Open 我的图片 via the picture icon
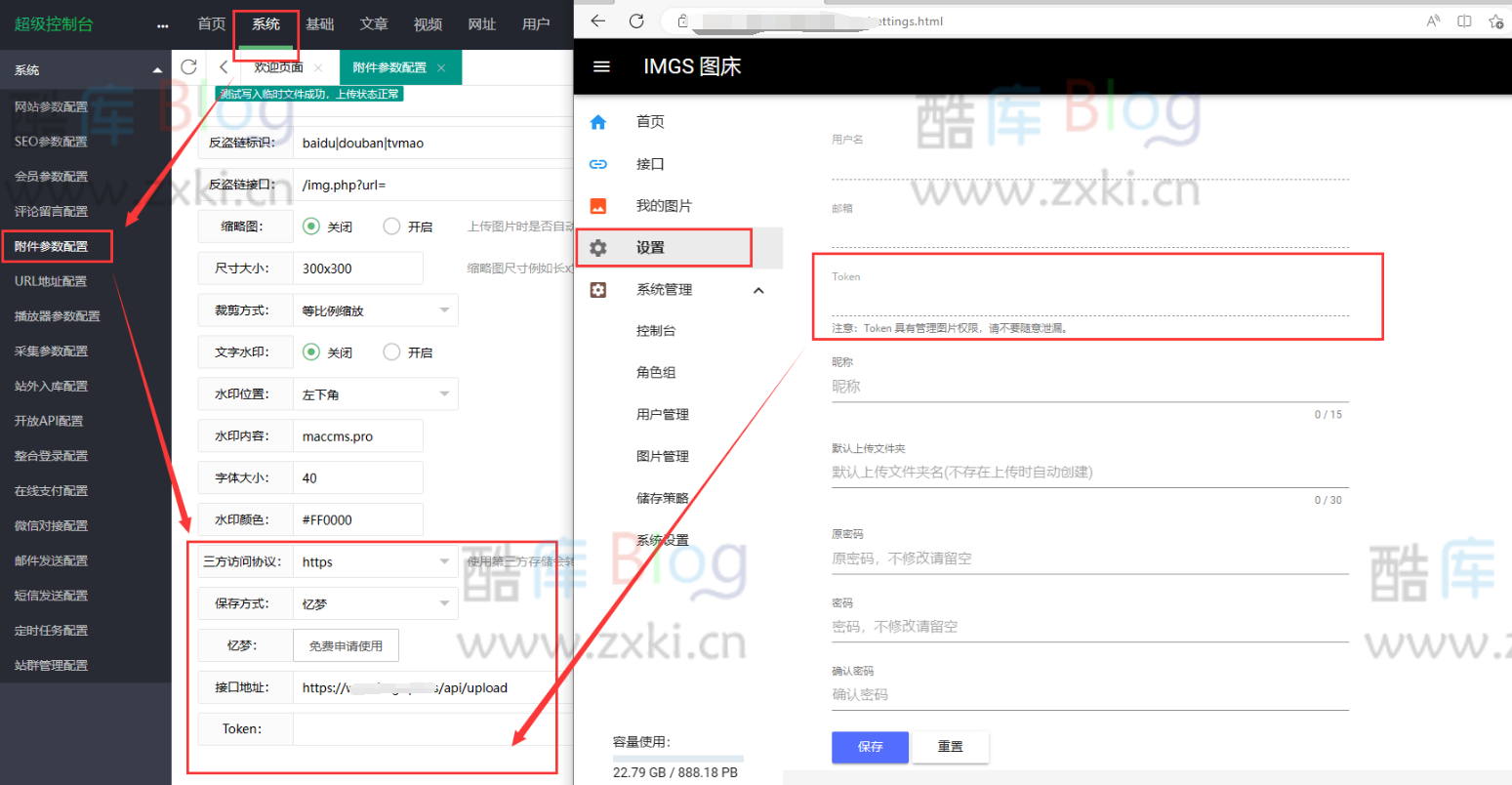This screenshot has height=785, width=1512. point(598,205)
